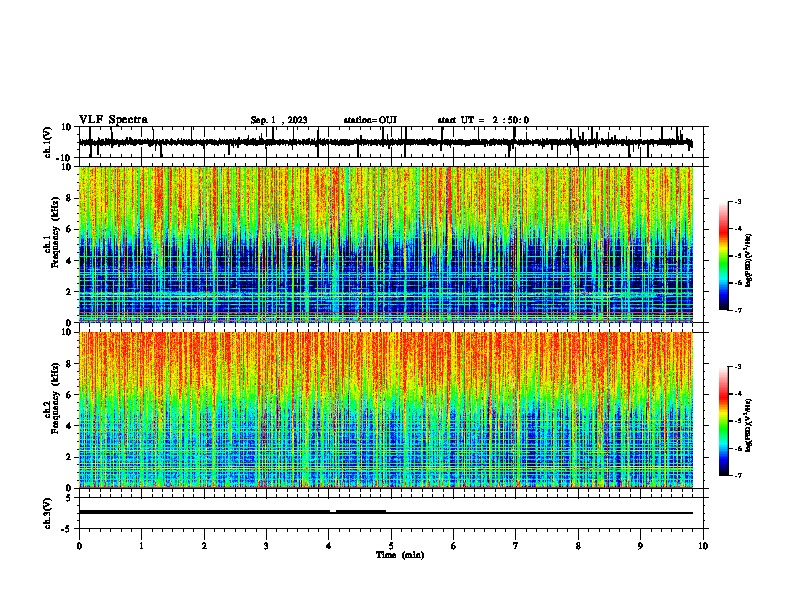Click the time axis tick label "7"

tap(516, 546)
